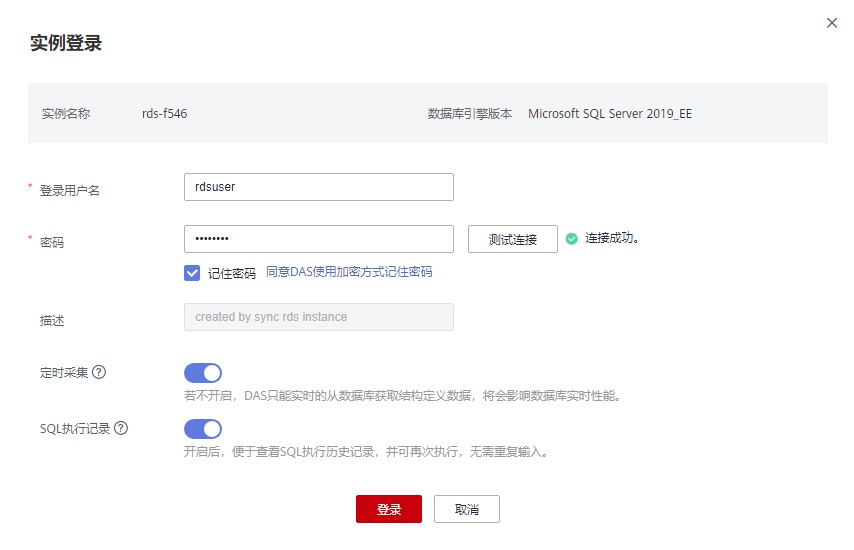The image size is (854, 550).
Task: Click the 取消 button
Action: pyautogui.click(x=467, y=509)
